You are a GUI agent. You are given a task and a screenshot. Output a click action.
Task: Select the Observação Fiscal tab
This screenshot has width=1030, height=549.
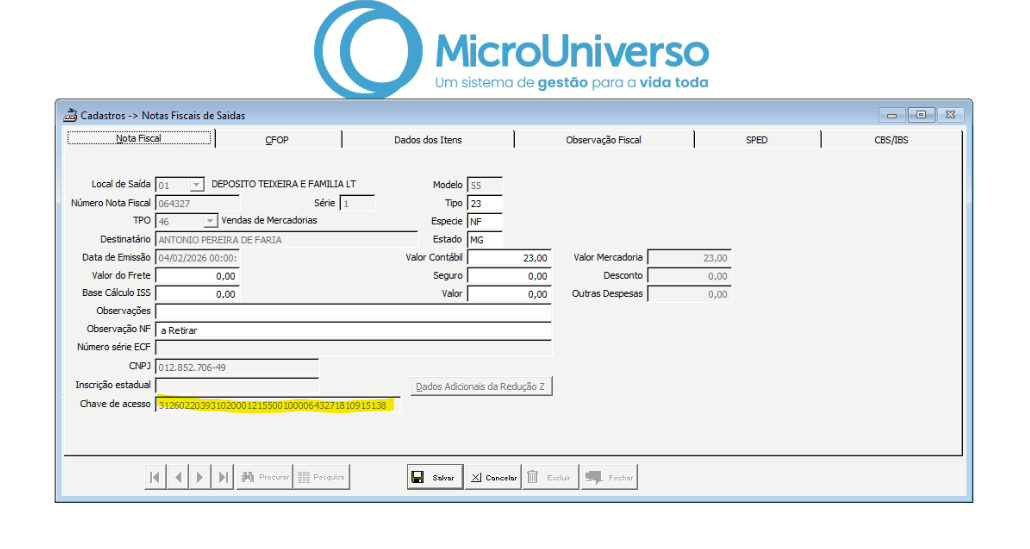pyautogui.click(x=603, y=140)
